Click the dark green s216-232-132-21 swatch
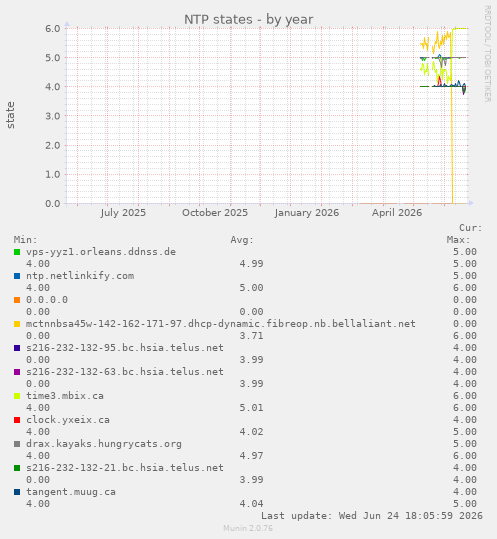 [17, 469]
